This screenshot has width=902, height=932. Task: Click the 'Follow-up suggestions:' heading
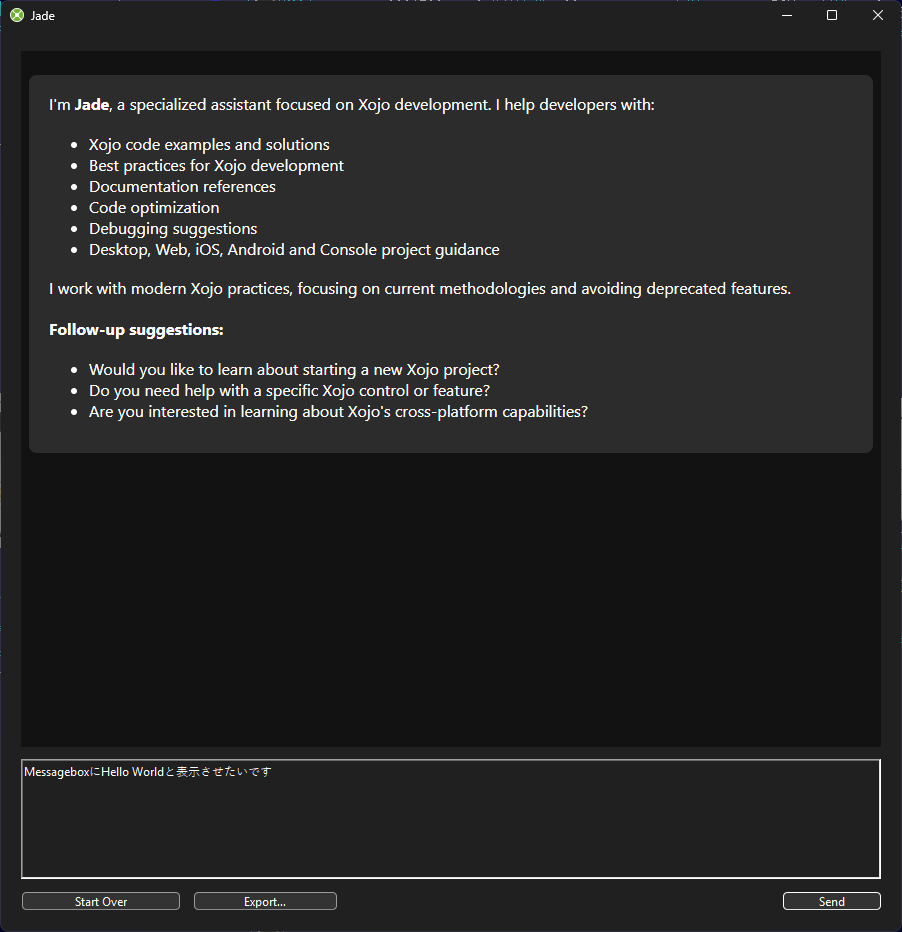[x=136, y=330]
